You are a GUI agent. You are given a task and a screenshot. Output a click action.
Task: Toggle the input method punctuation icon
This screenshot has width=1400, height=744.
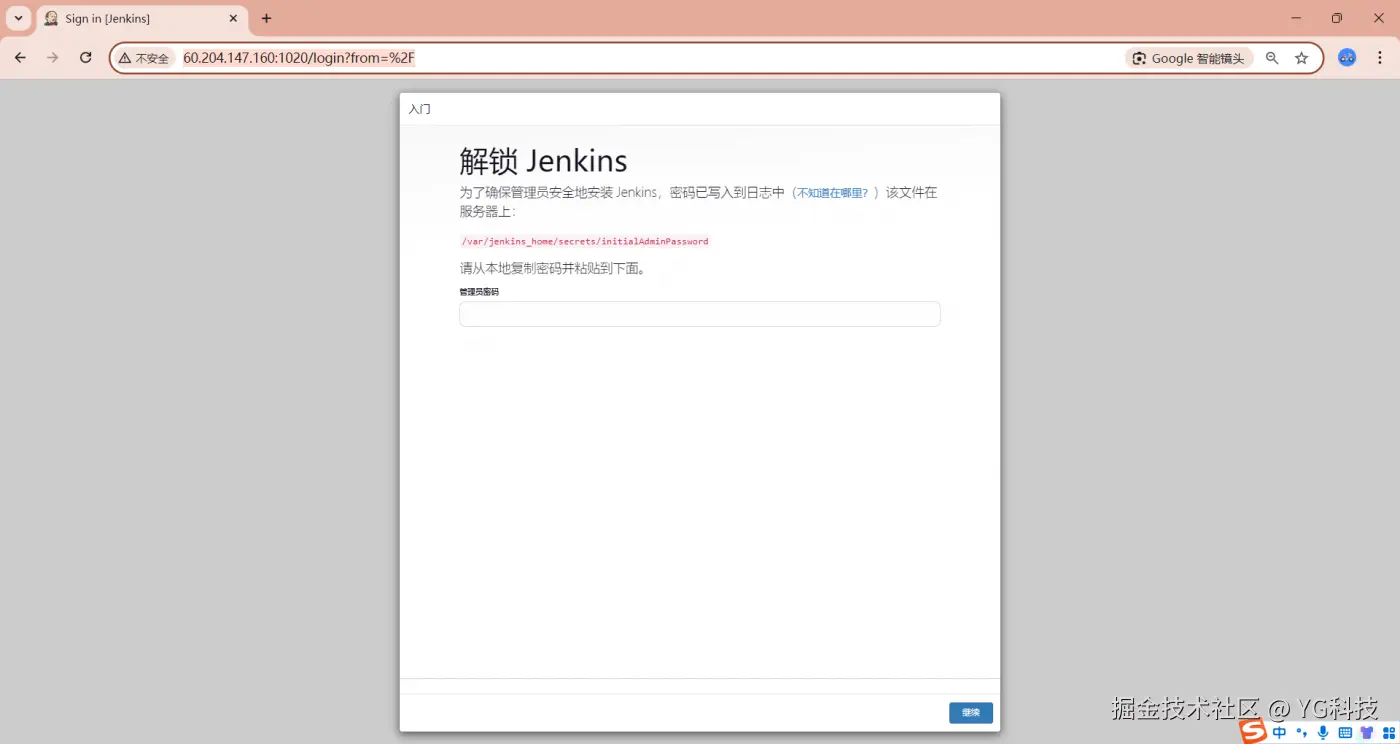point(1302,733)
